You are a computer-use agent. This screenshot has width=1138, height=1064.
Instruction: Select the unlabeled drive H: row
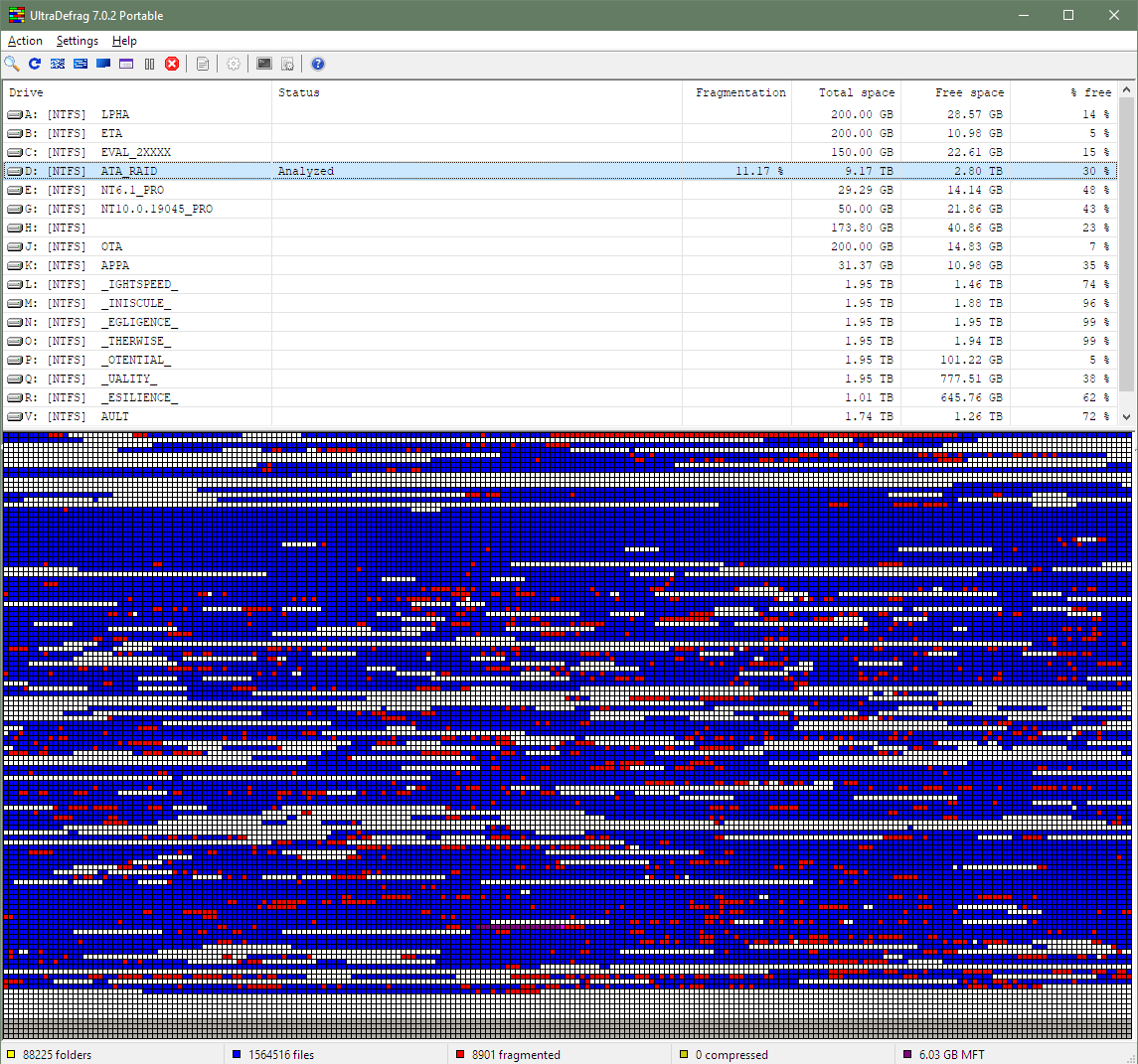click(561, 228)
